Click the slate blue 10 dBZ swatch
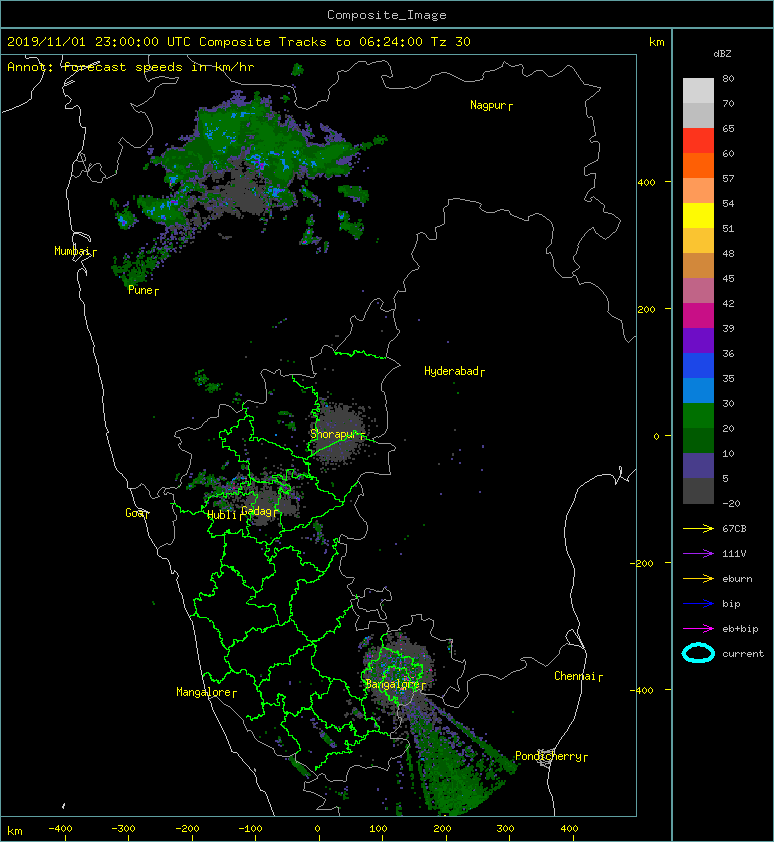This screenshot has height=842, width=774. 698,465
